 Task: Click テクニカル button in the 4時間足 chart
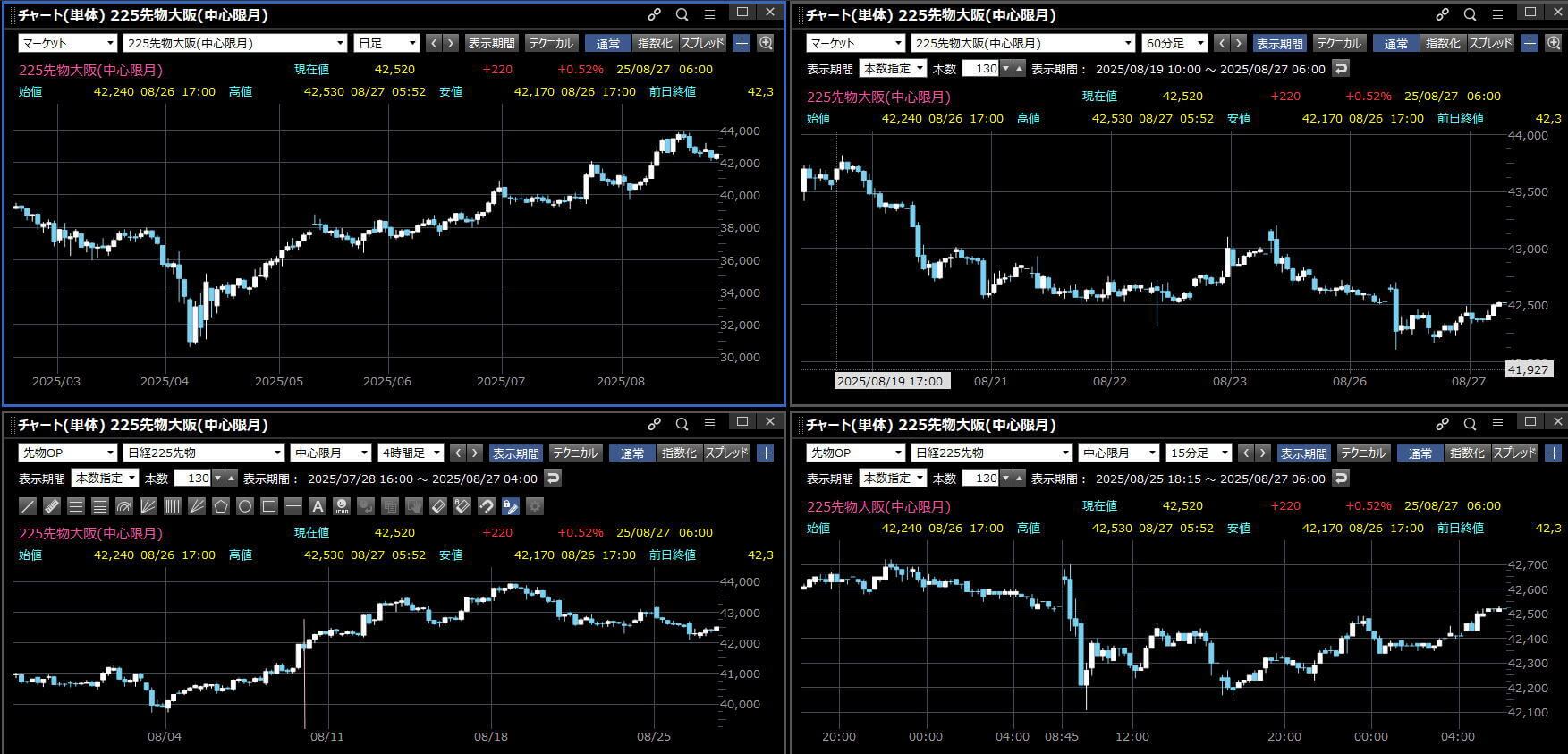574,453
